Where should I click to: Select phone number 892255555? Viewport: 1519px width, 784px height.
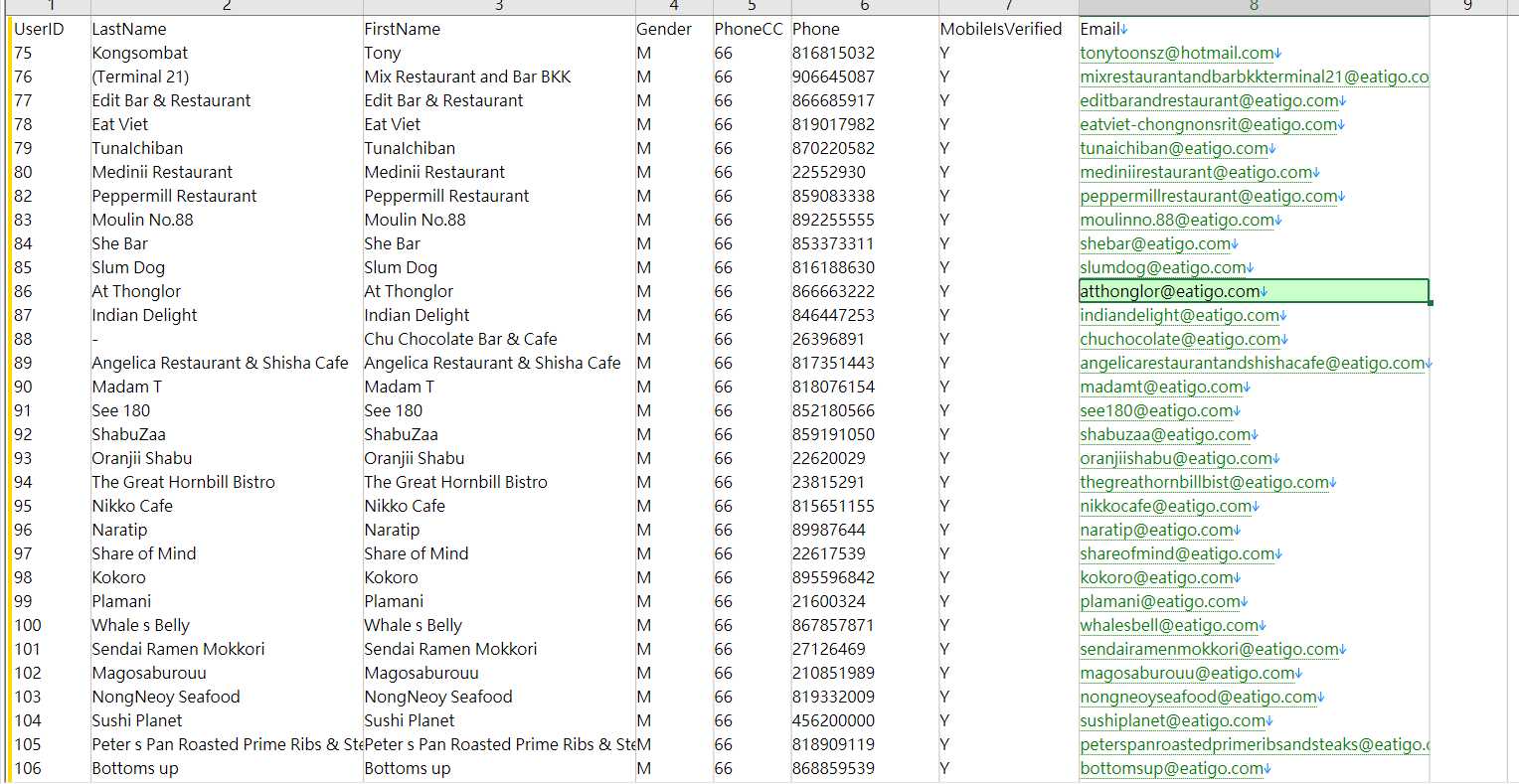(865, 220)
